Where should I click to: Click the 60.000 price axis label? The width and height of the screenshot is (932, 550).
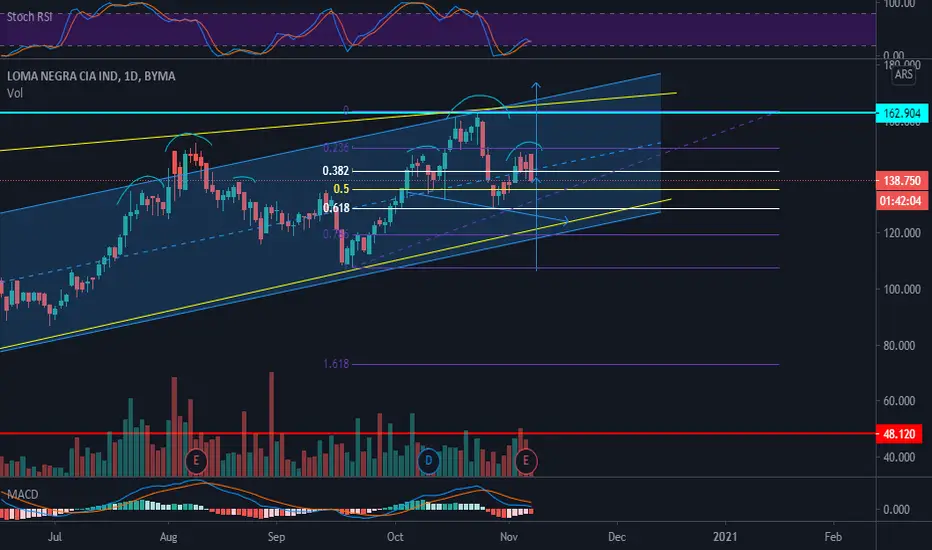899,401
